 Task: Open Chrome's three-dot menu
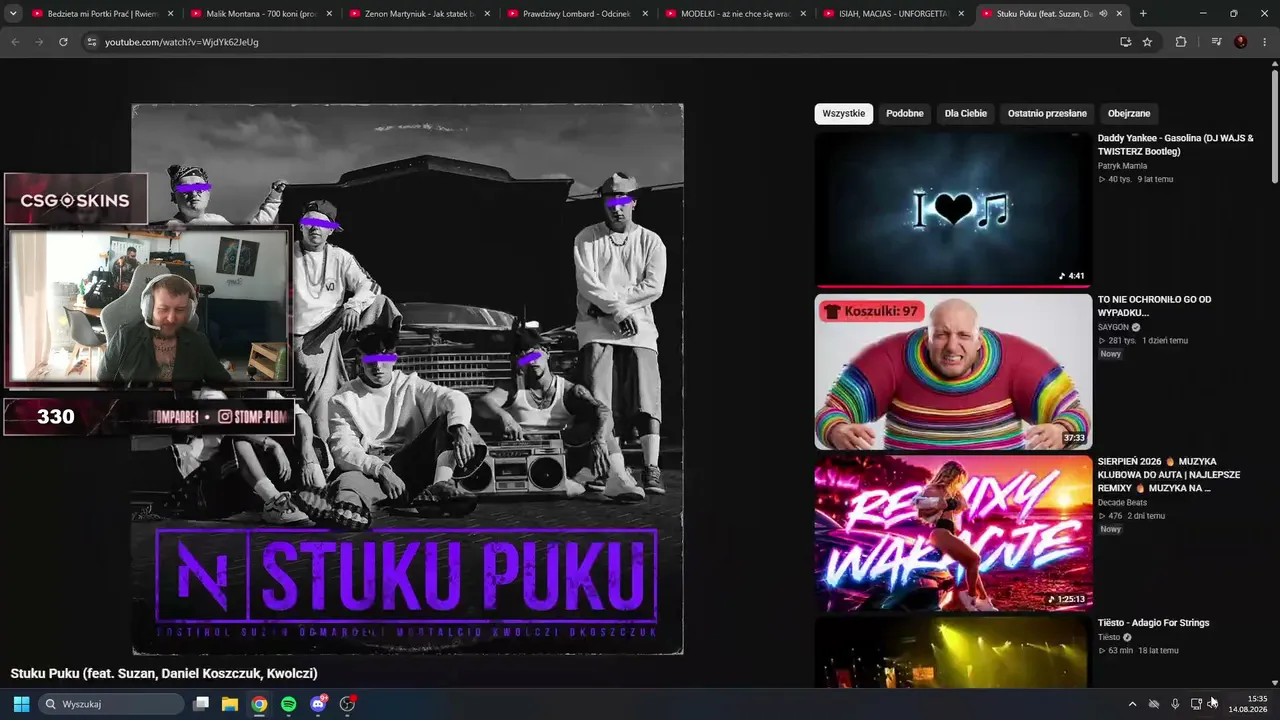pos(1265,42)
